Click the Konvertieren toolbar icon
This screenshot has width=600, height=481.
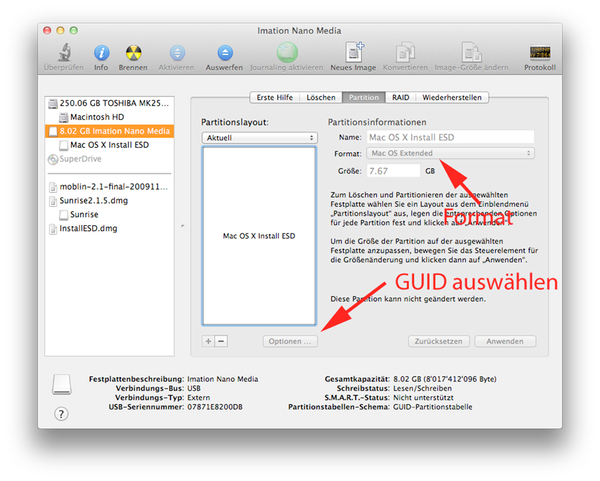click(405, 52)
